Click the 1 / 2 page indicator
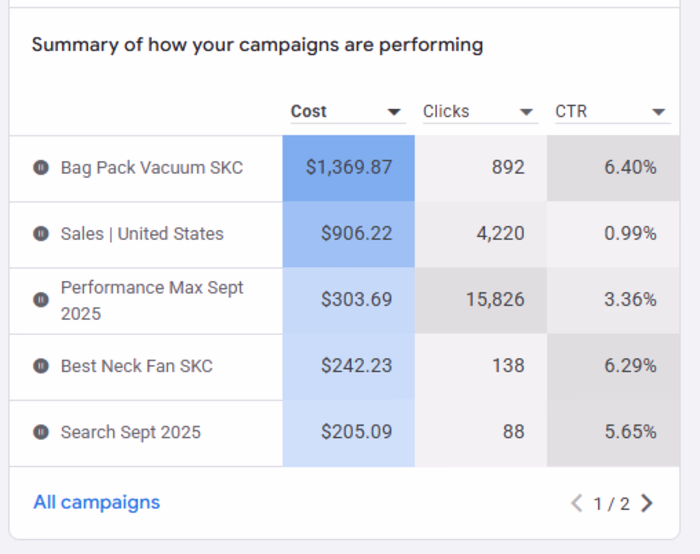This screenshot has height=554, width=700. pyautogui.click(x=612, y=504)
